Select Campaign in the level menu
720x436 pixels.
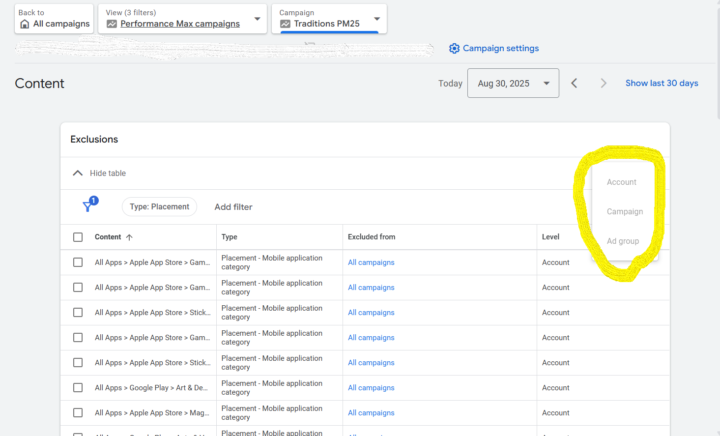tap(624, 211)
